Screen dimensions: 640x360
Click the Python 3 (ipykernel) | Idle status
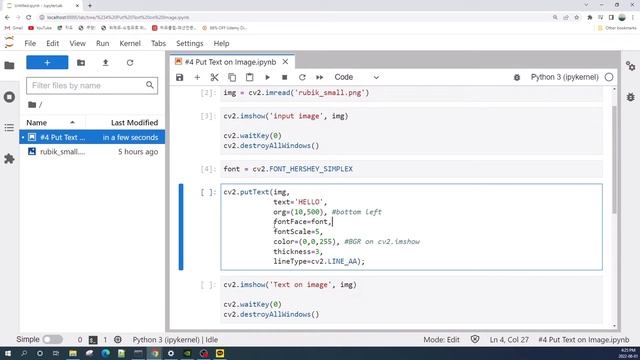pos(175,340)
